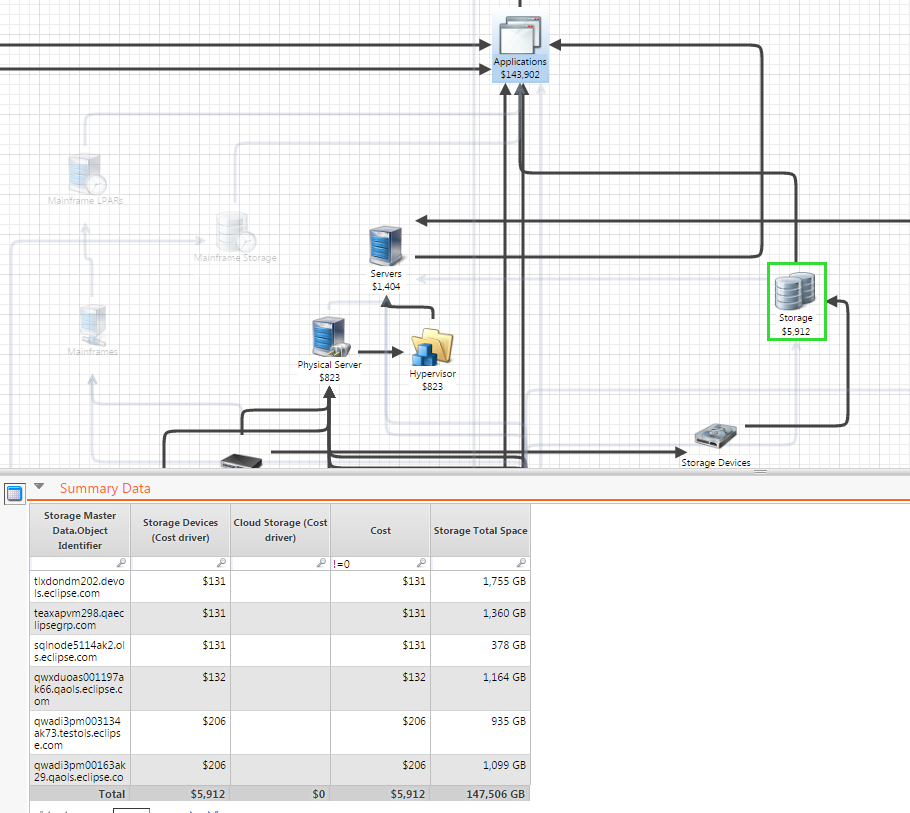Sort by Cloud Storage (Cost driver) column
Image resolution: width=910 pixels, height=813 pixels.
(280, 530)
